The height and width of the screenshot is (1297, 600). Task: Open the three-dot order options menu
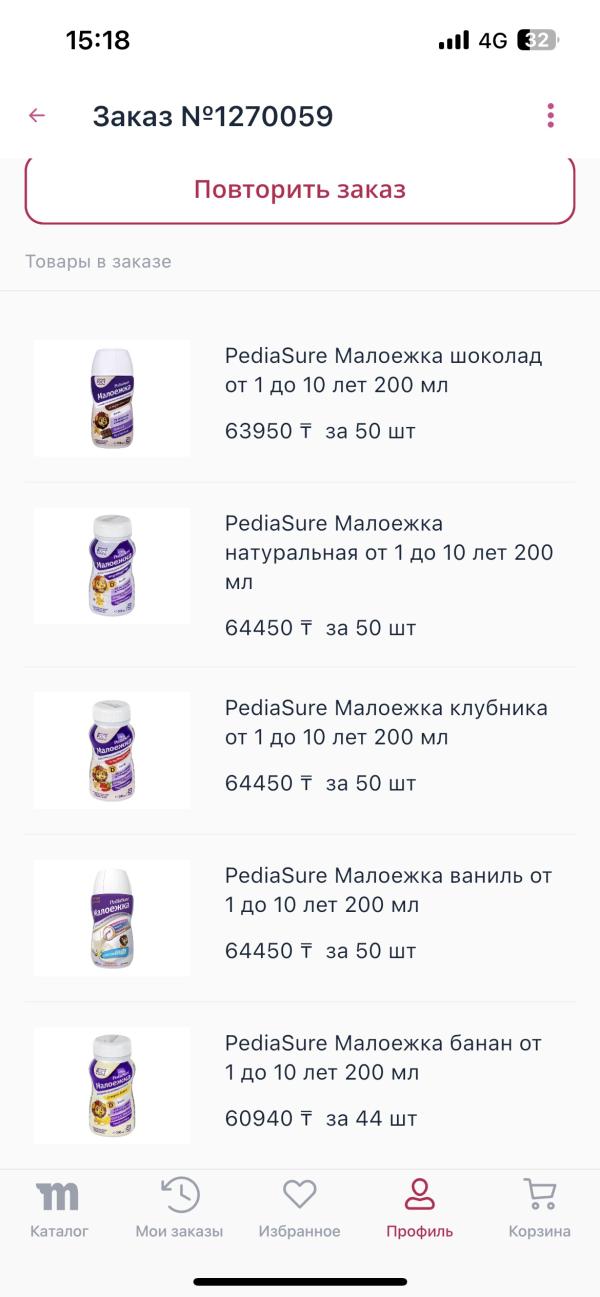pos(551,116)
